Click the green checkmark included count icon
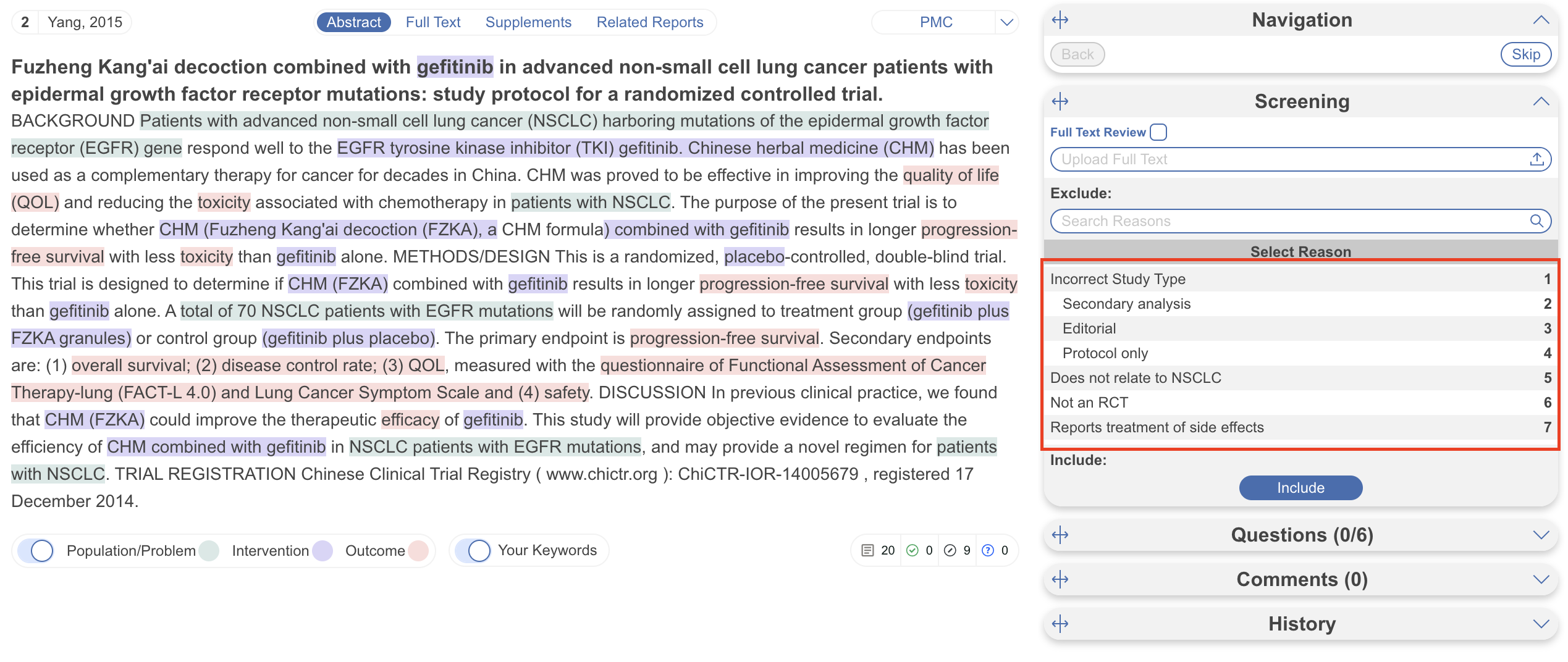This screenshot has width=1568, height=662. (913, 550)
